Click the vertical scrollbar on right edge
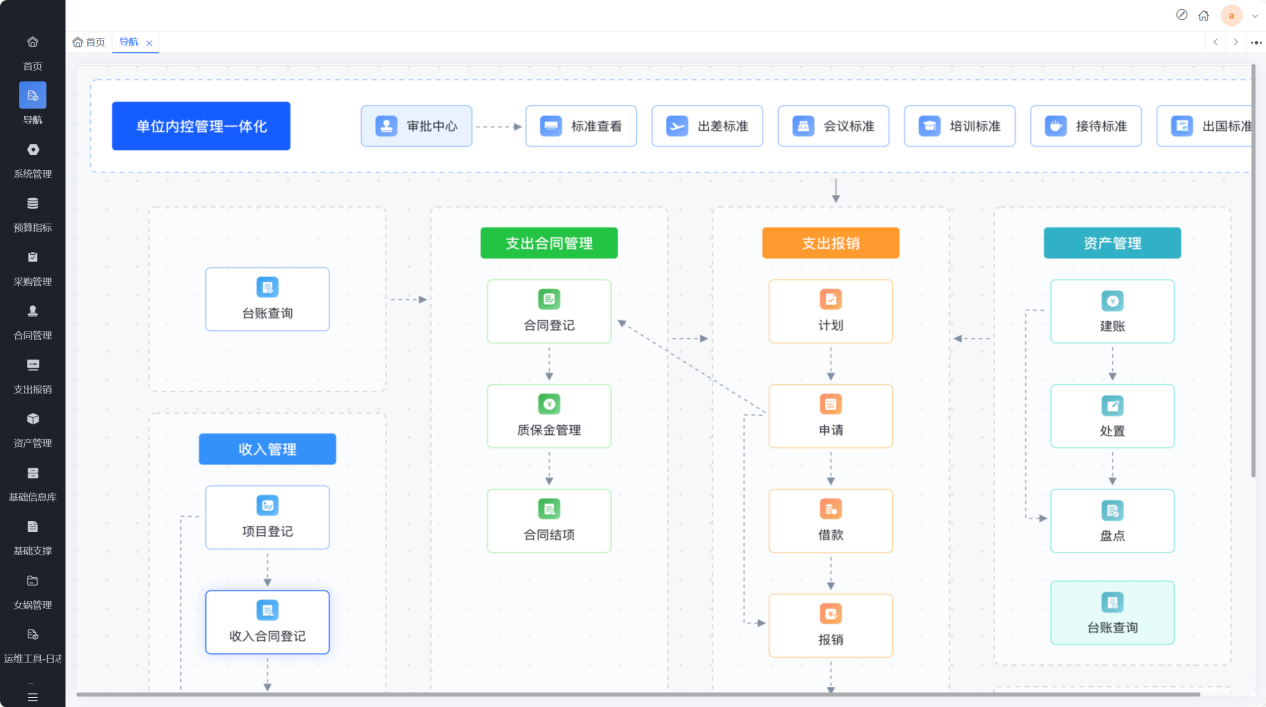 pos(1254,270)
